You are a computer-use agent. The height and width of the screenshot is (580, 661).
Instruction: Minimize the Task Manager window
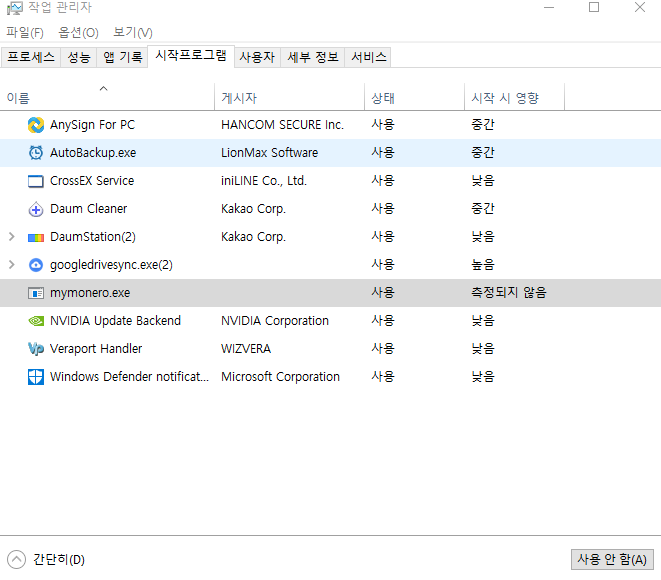coord(549,7)
